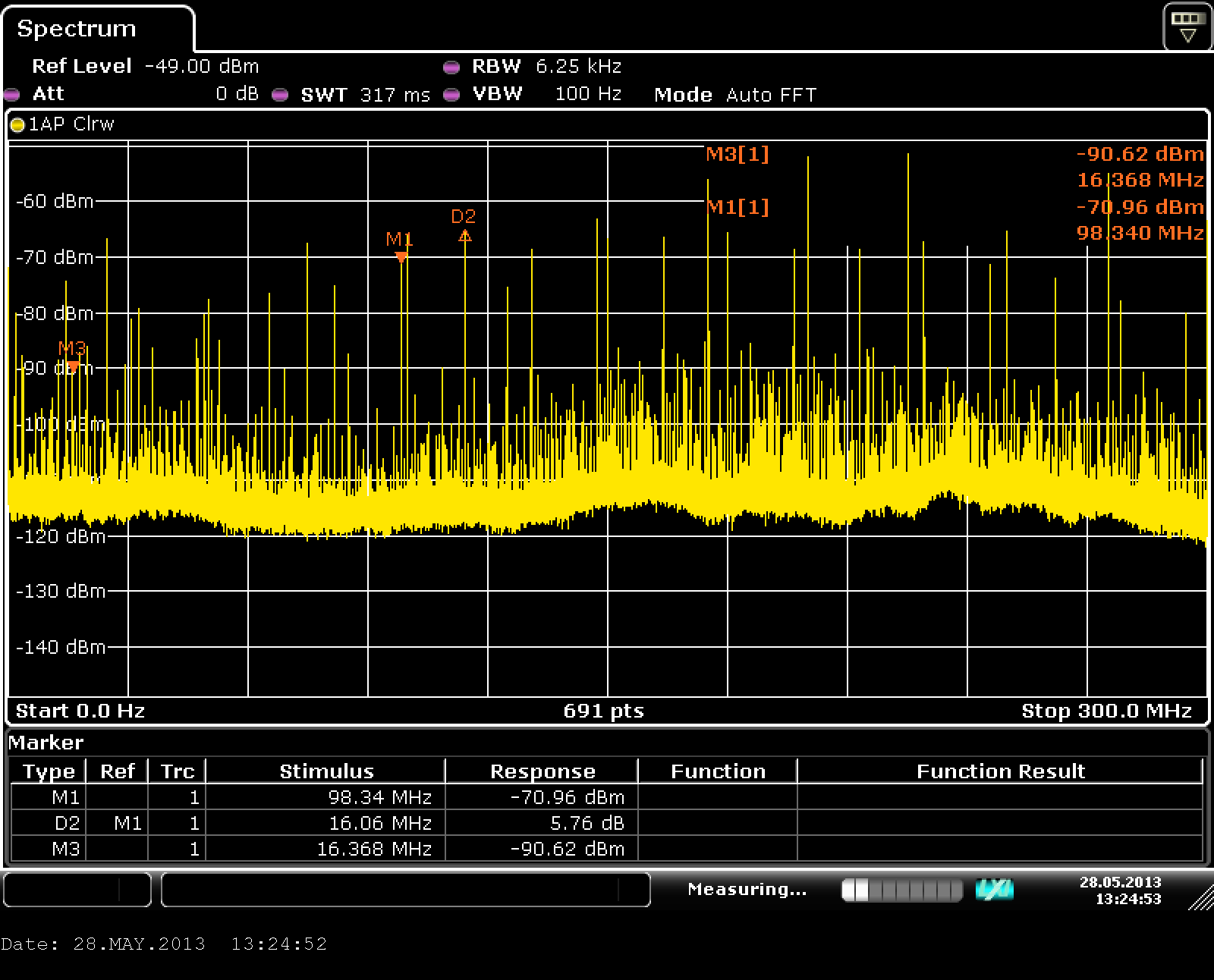Click the yellow 1AP Clrw trace indicator
The width and height of the screenshot is (1214, 980).
tap(63, 124)
